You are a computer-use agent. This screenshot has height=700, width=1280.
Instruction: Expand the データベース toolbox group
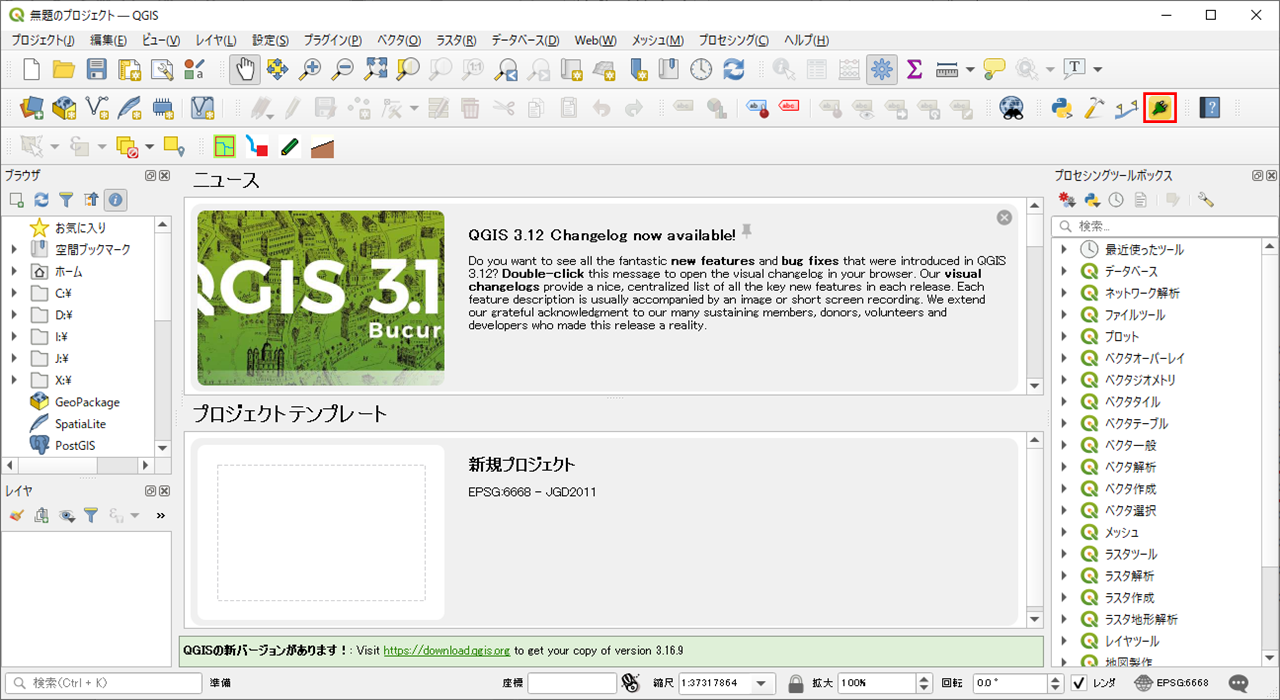[x=1065, y=271]
